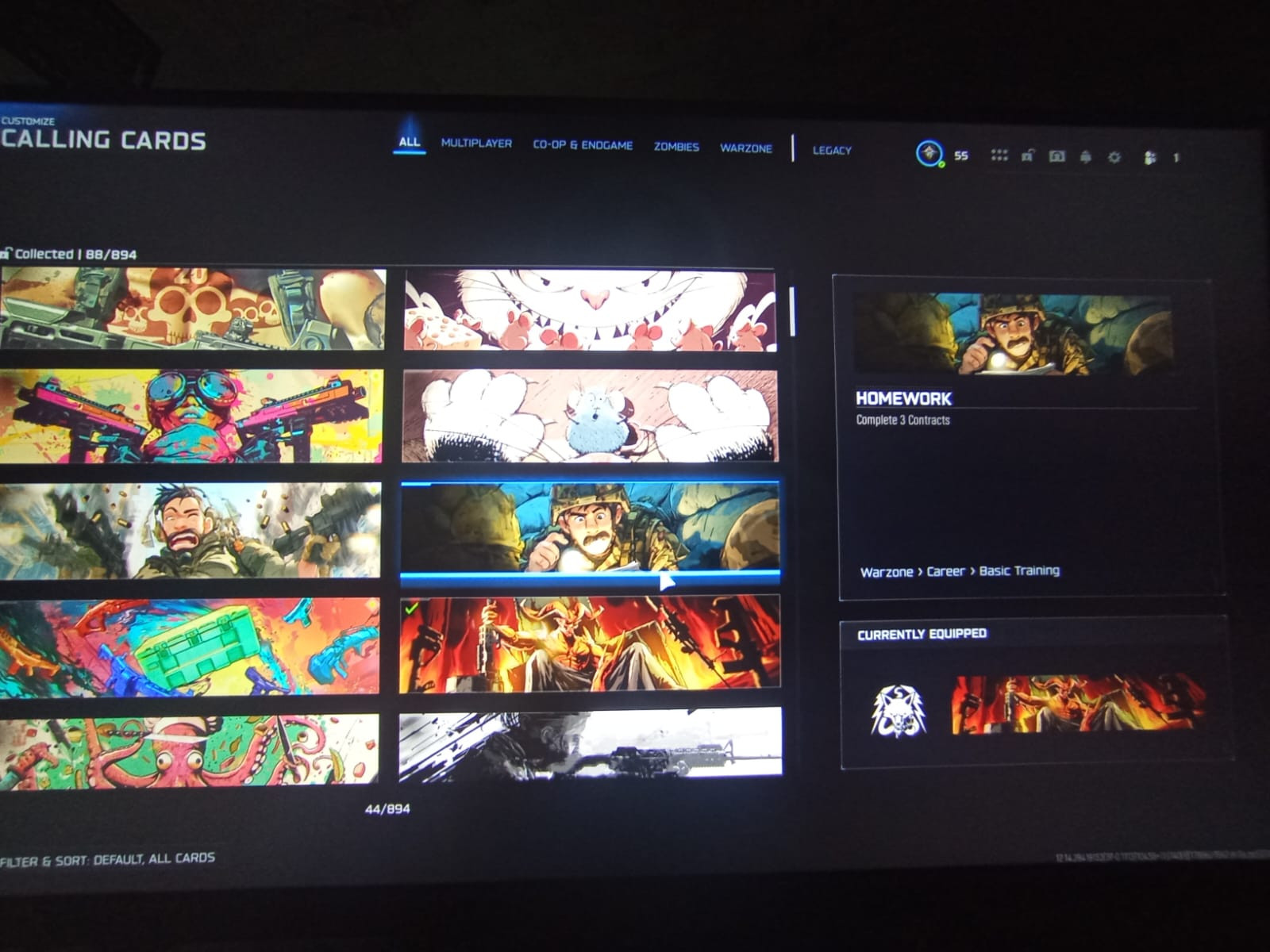Viewport: 1270px width, 952px height.
Task: Select the skulls and rifle calling card
Action: coord(192,309)
